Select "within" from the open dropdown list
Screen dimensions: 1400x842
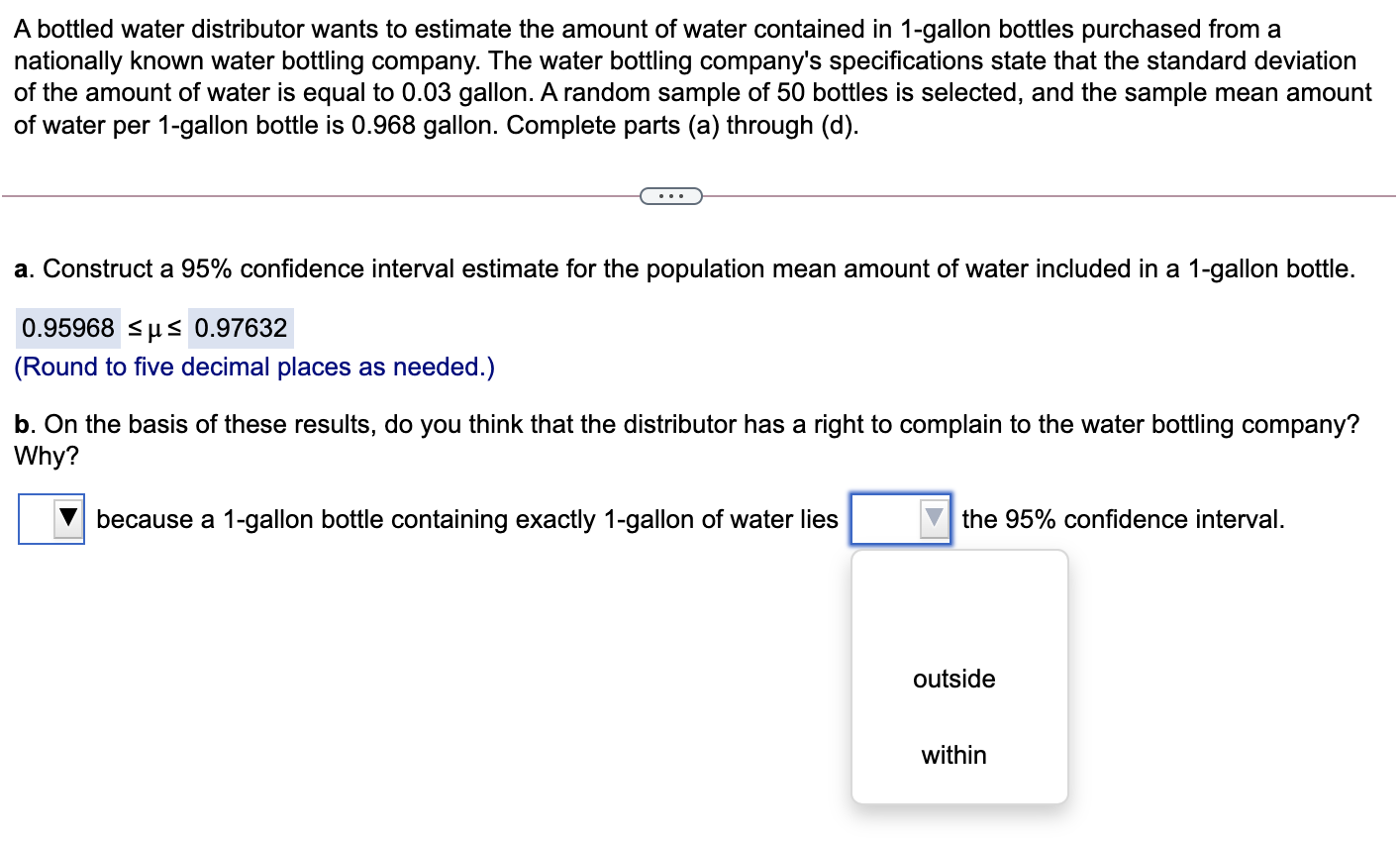(x=953, y=755)
